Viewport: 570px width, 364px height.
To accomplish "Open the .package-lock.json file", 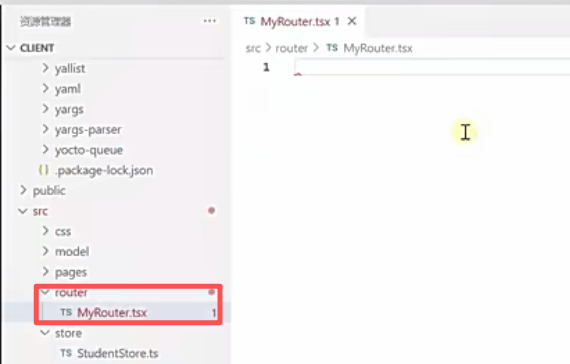I will pos(105,170).
